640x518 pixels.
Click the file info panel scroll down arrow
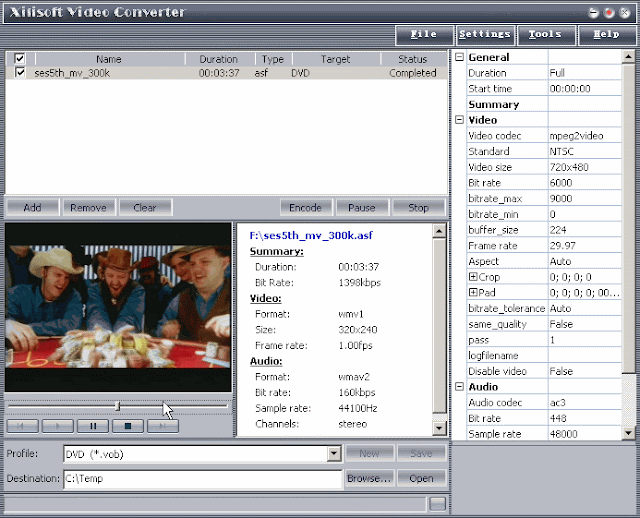439,428
